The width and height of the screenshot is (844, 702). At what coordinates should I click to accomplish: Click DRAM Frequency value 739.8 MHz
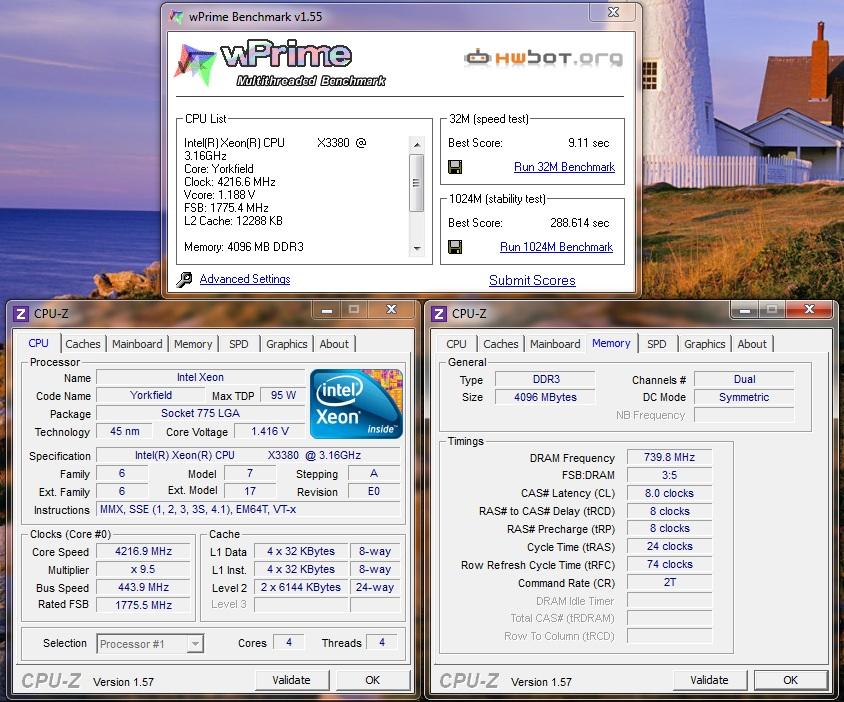coord(670,458)
